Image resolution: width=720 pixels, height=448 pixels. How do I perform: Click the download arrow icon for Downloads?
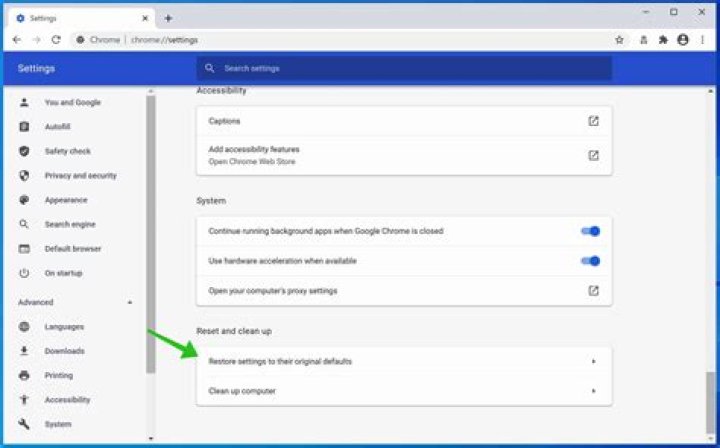[24, 351]
